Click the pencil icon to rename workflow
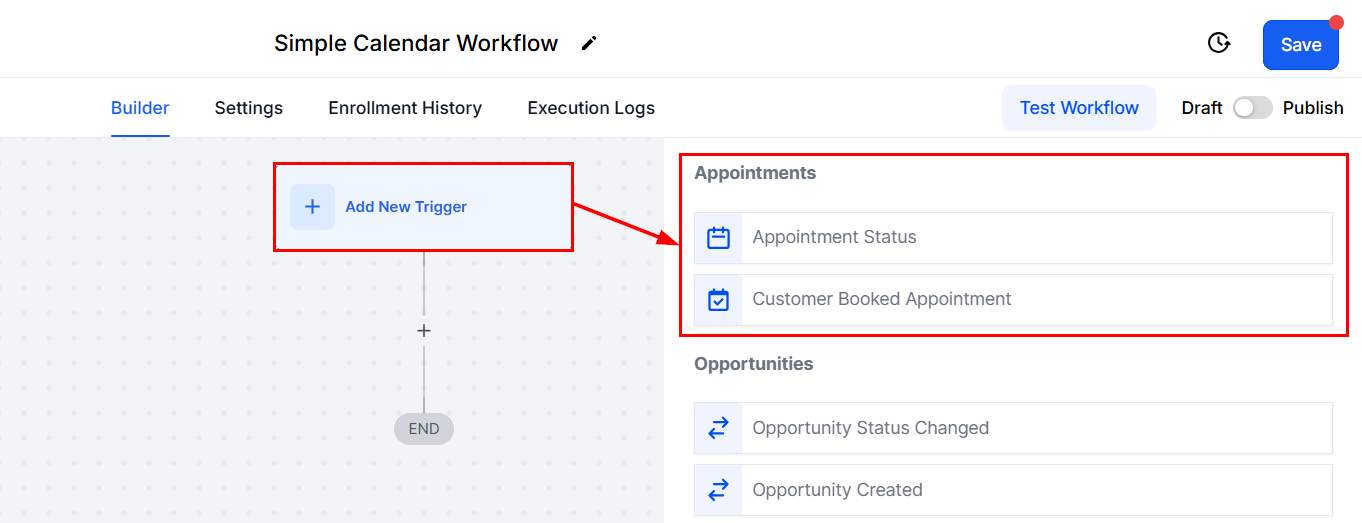Image resolution: width=1362 pixels, height=523 pixels. click(589, 43)
